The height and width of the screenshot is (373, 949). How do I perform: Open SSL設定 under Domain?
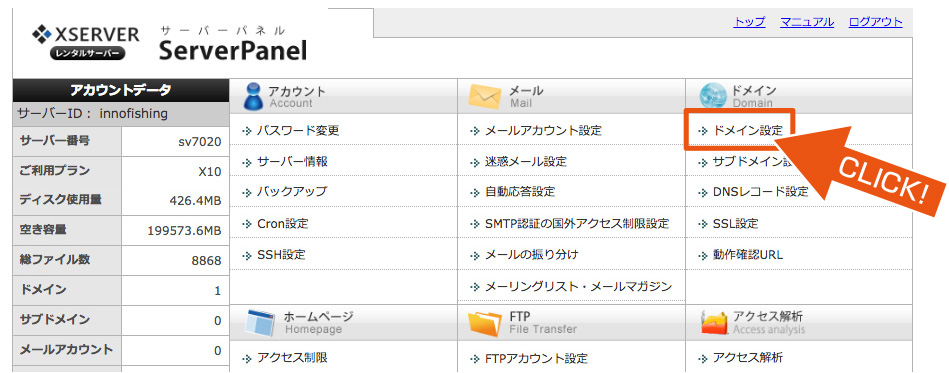736,223
